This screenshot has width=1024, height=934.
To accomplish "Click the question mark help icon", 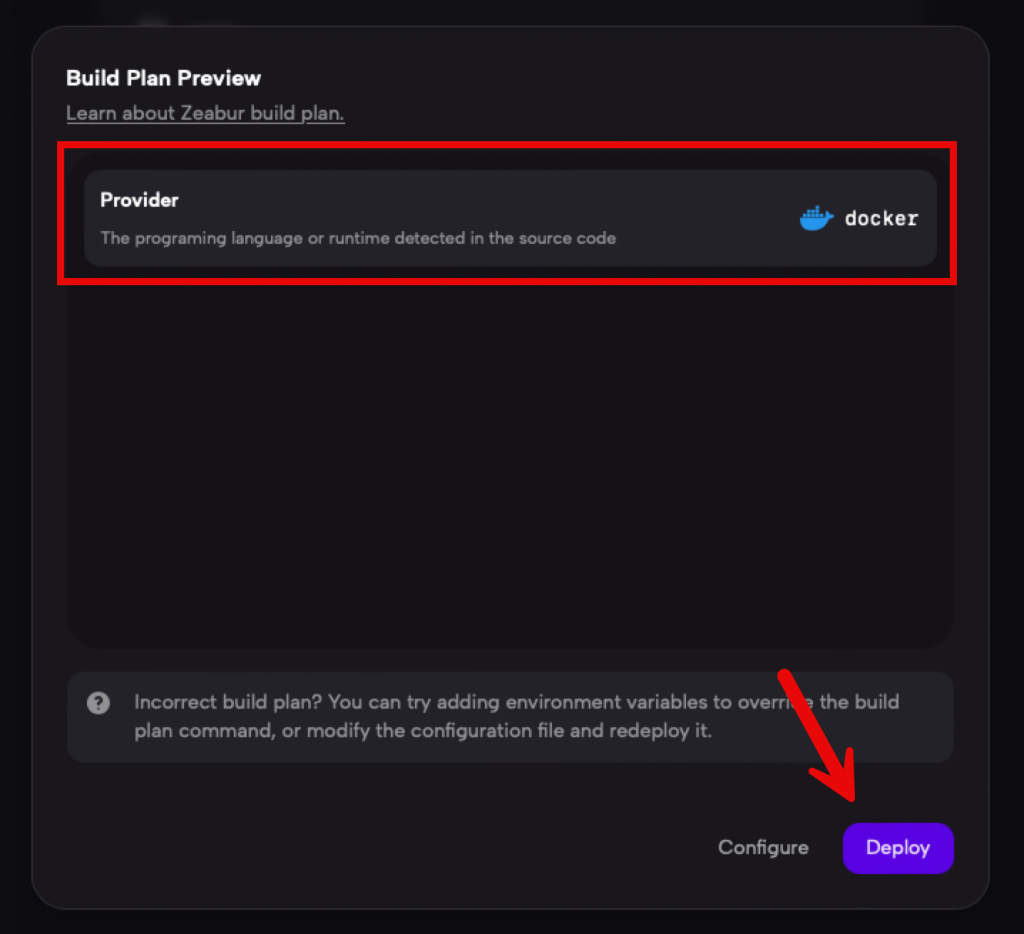I will point(98,703).
